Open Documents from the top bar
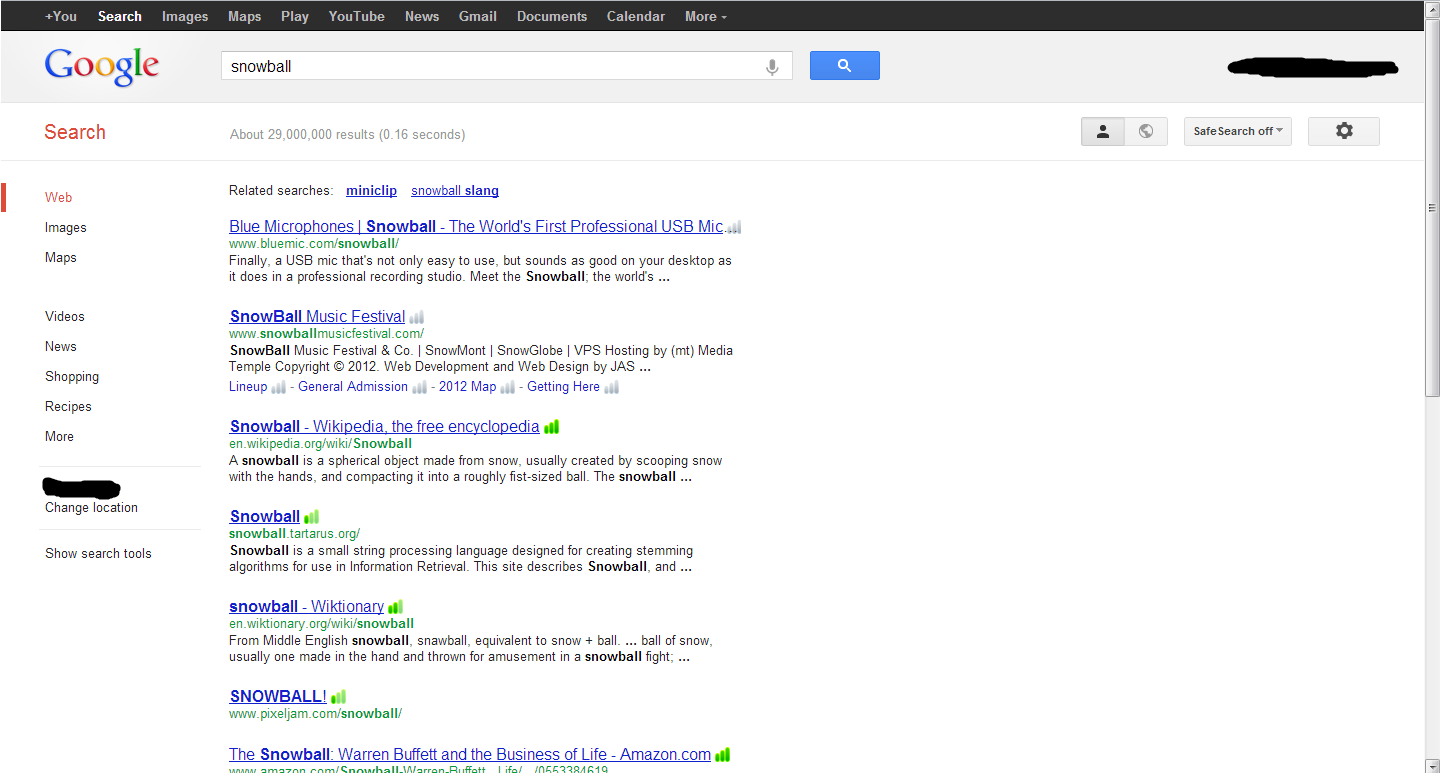This screenshot has height=773, width=1440. click(x=552, y=16)
